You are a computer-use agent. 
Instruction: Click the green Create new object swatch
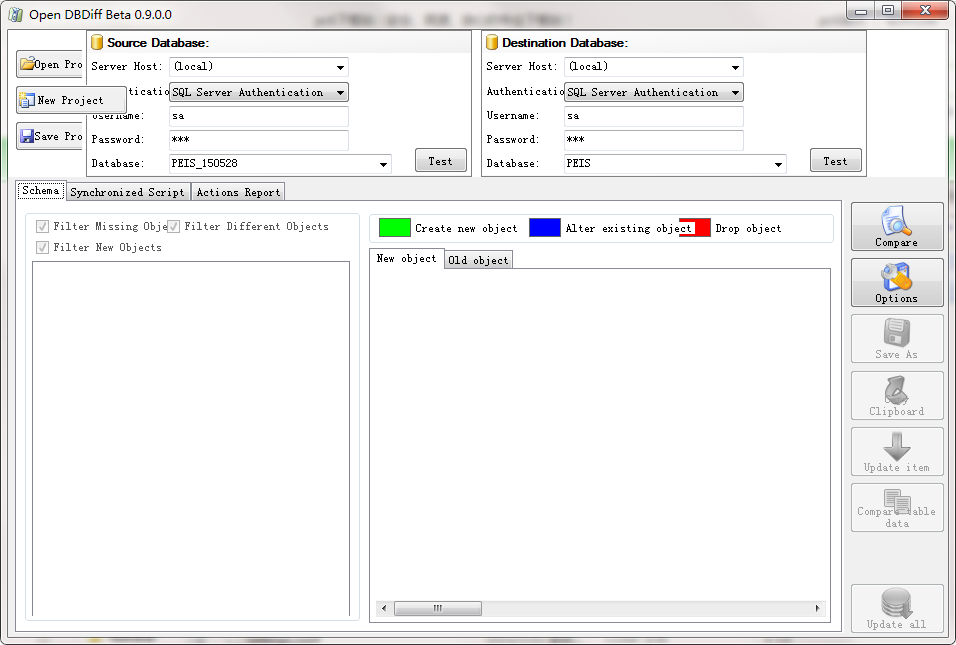[394, 227]
